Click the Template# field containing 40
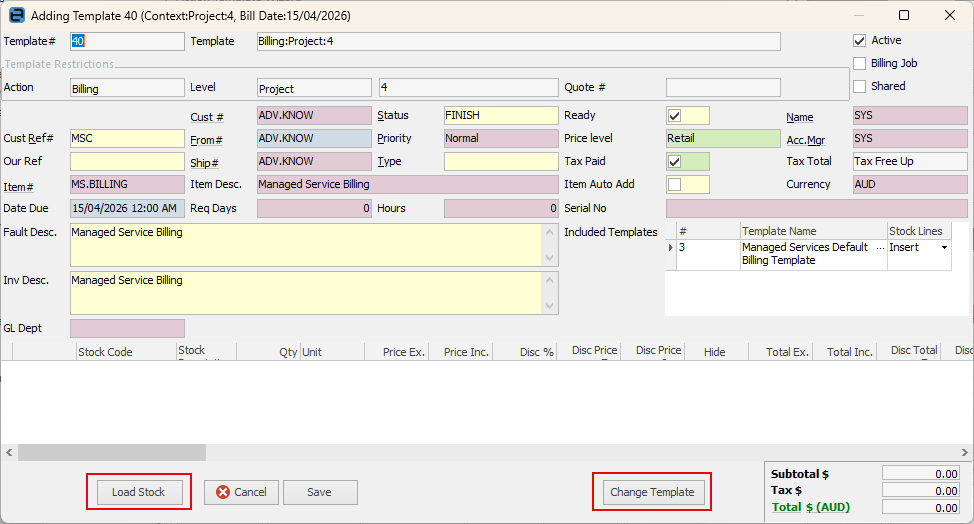Screen dimensions: 974x524 point(127,42)
